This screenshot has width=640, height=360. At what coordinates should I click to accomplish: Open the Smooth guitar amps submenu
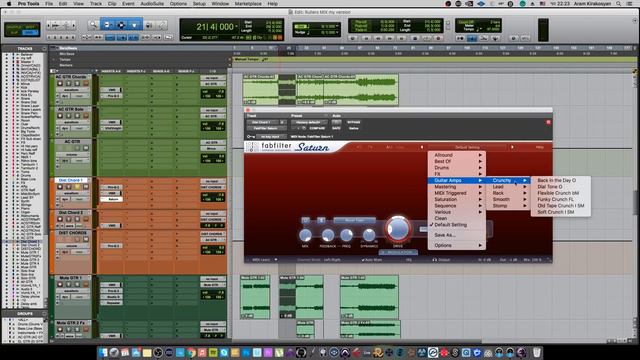509,199
